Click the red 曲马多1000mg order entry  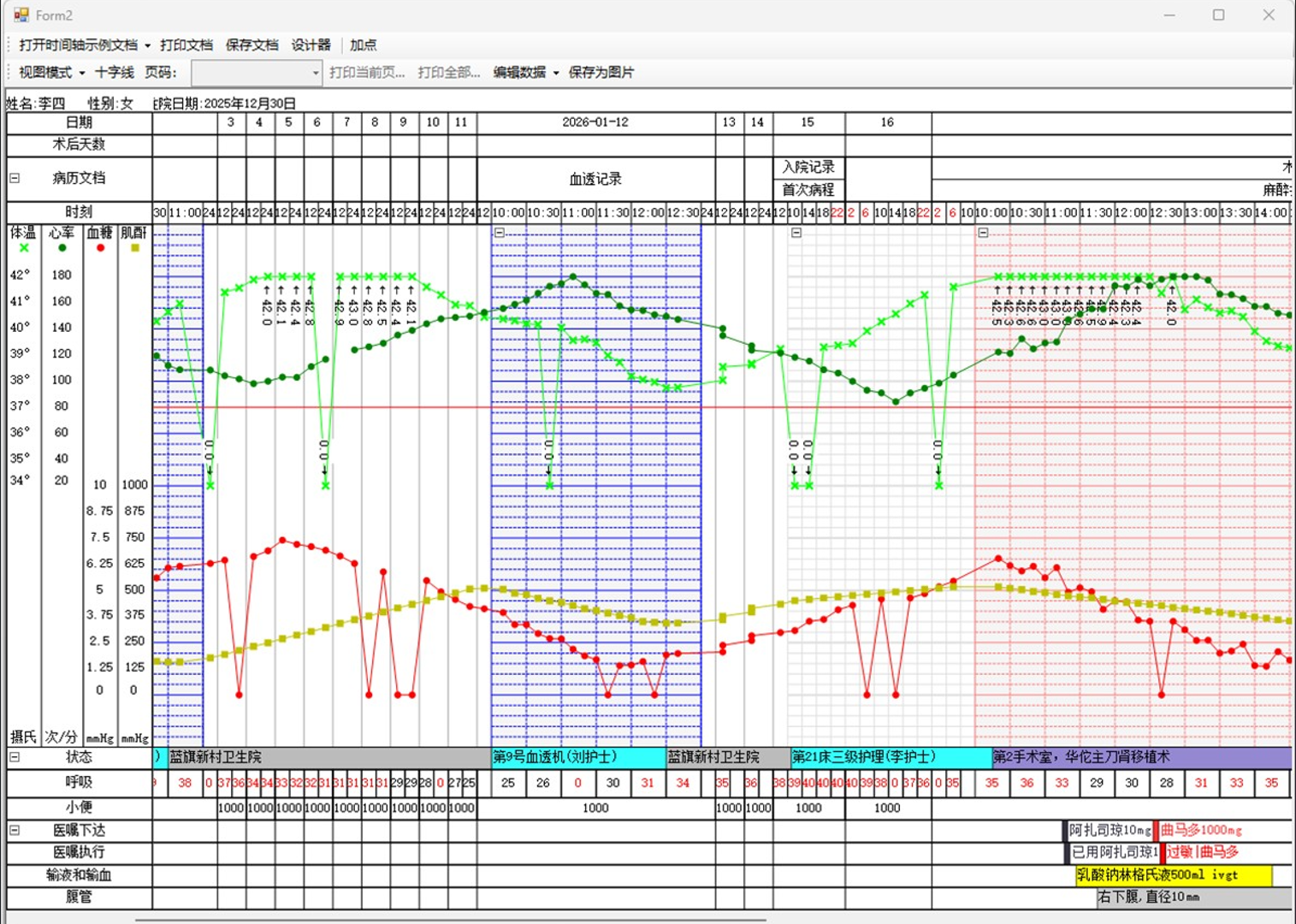point(1199,831)
